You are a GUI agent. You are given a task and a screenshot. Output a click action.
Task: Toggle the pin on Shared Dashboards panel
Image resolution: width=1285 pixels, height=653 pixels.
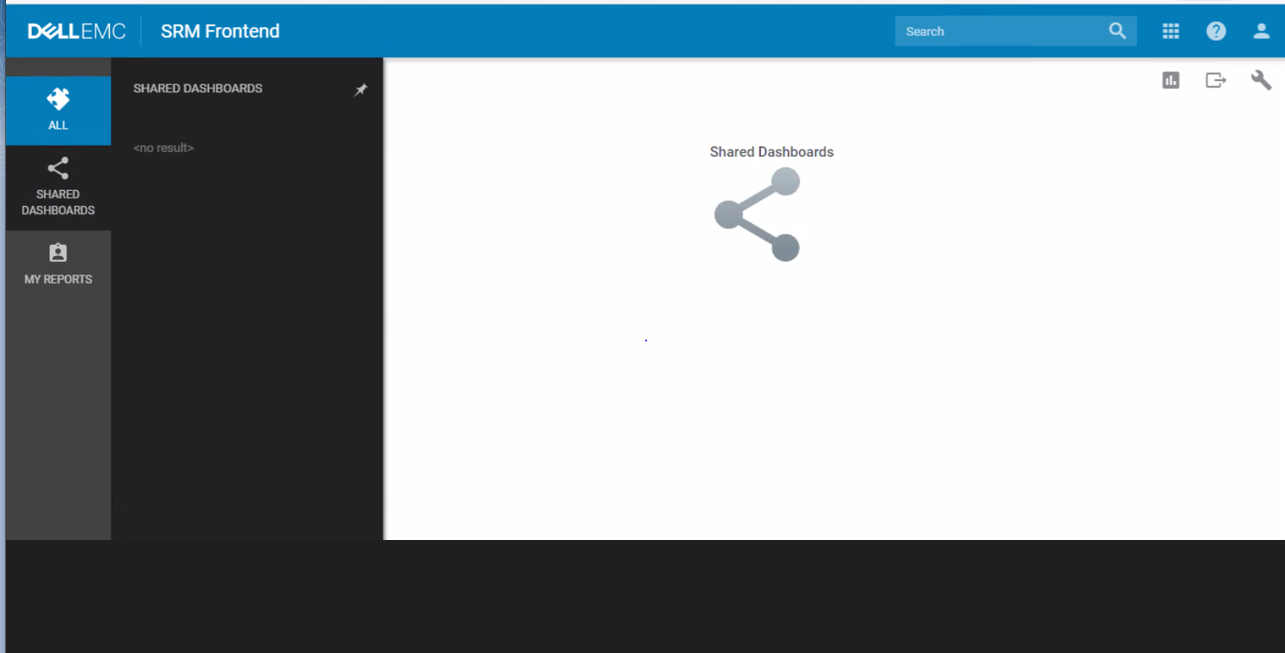click(361, 89)
